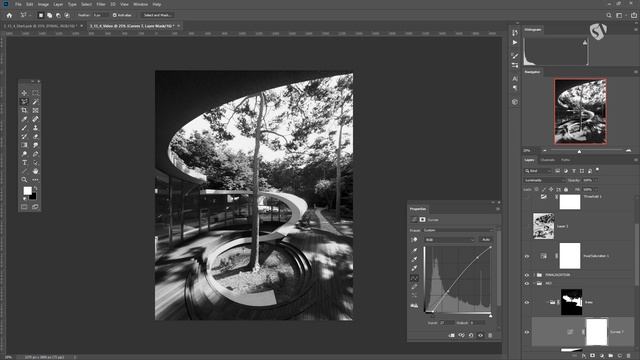640x360 pixels.
Task: Select the Frame tool
Action: click(x=36, y=110)
